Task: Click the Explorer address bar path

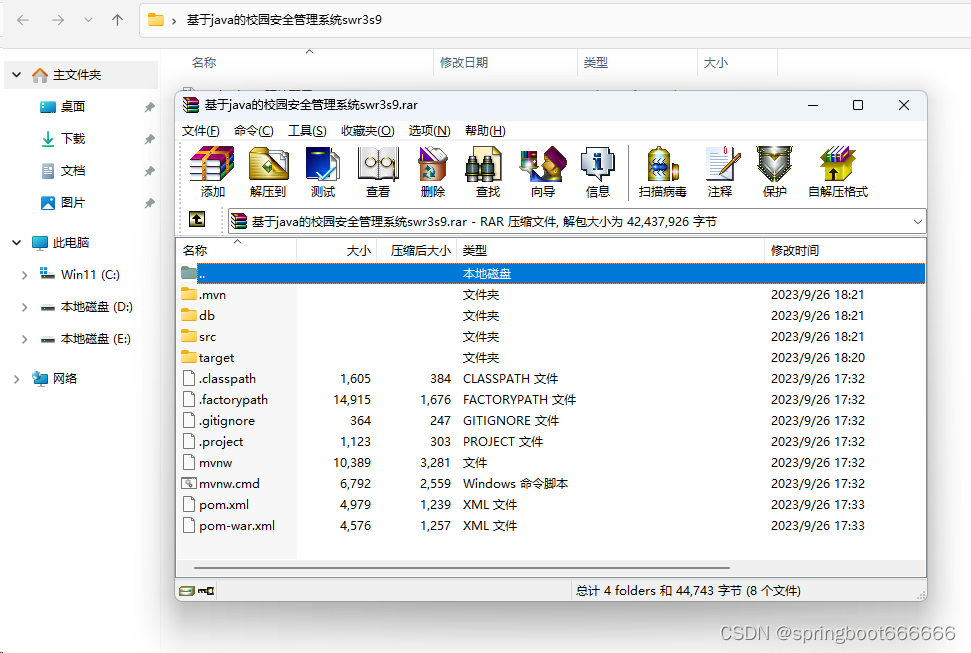Action: (284, 20)
